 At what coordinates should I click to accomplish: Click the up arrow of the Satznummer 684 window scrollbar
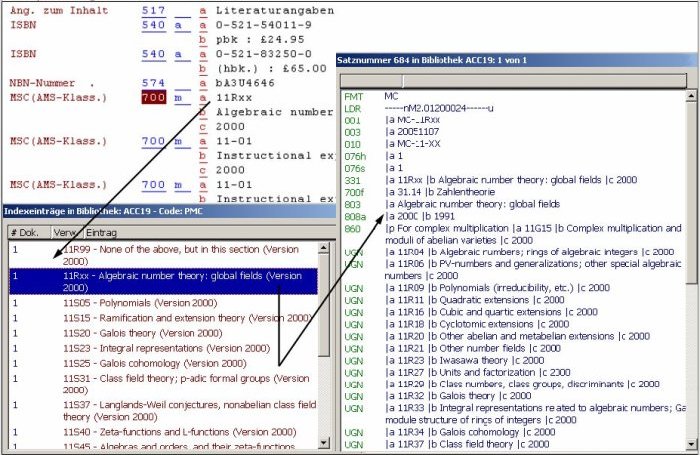(x=691, y=96)
